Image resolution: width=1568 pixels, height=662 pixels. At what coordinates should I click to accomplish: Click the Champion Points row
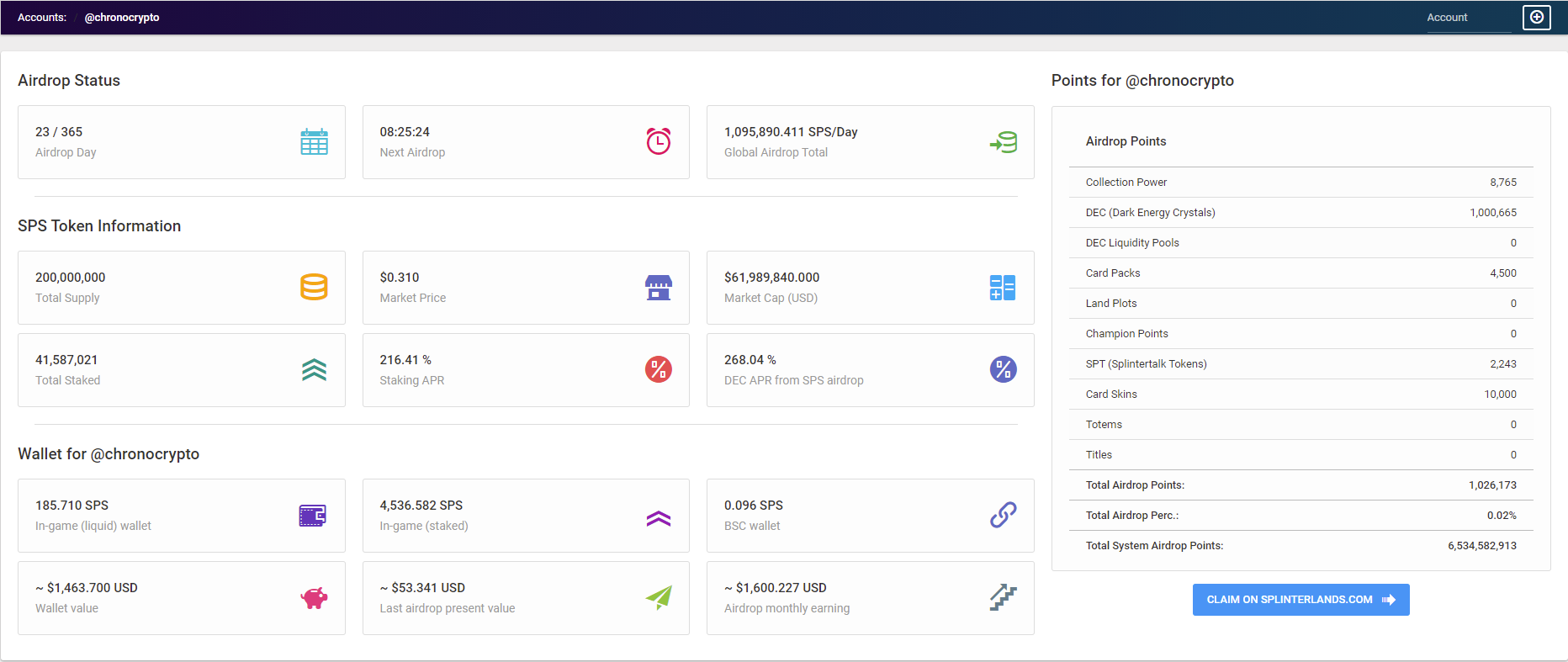coord(1300,334)
